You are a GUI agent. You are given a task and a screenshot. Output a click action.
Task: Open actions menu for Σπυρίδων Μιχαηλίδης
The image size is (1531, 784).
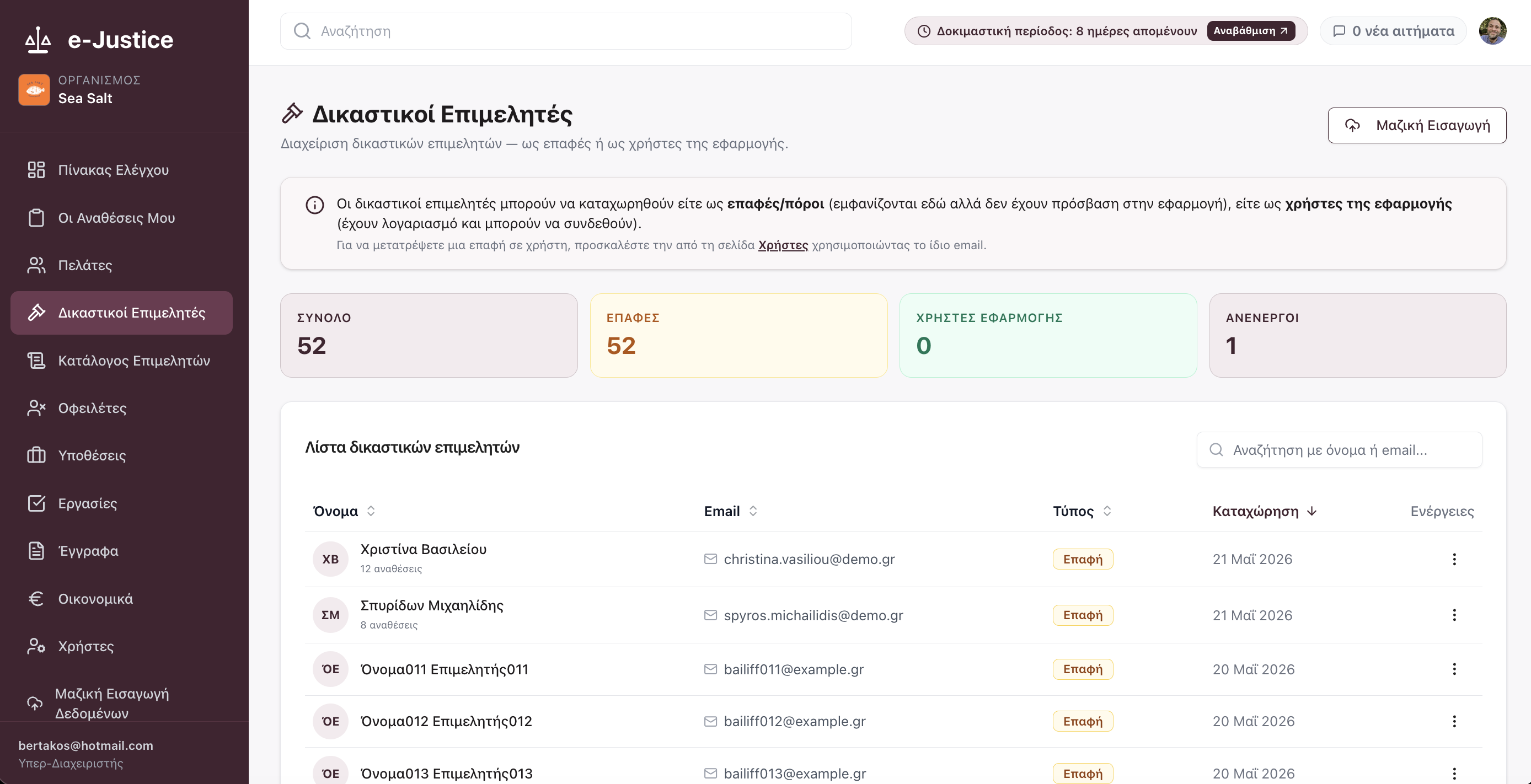tap(1454, 615)
